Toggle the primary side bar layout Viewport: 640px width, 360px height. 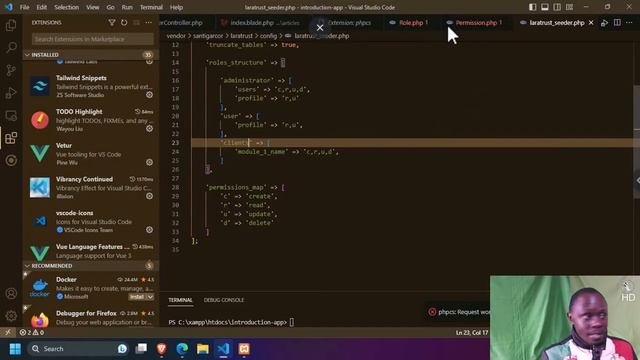pos(533,7)
